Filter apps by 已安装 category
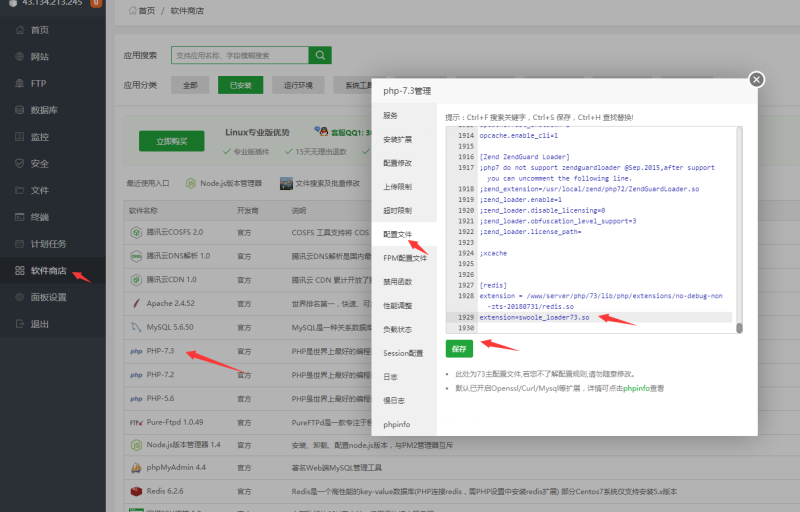Viewport: 800px width, 512px height. coord(240,85)
